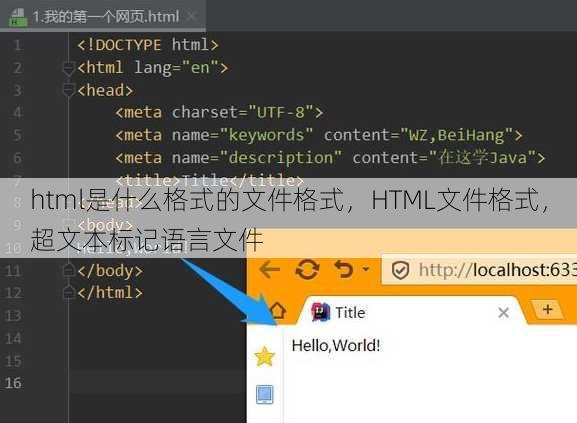Click the <html lang="en"> code line
This screenshot has width=577, height=423.
(x=153, y=68)
